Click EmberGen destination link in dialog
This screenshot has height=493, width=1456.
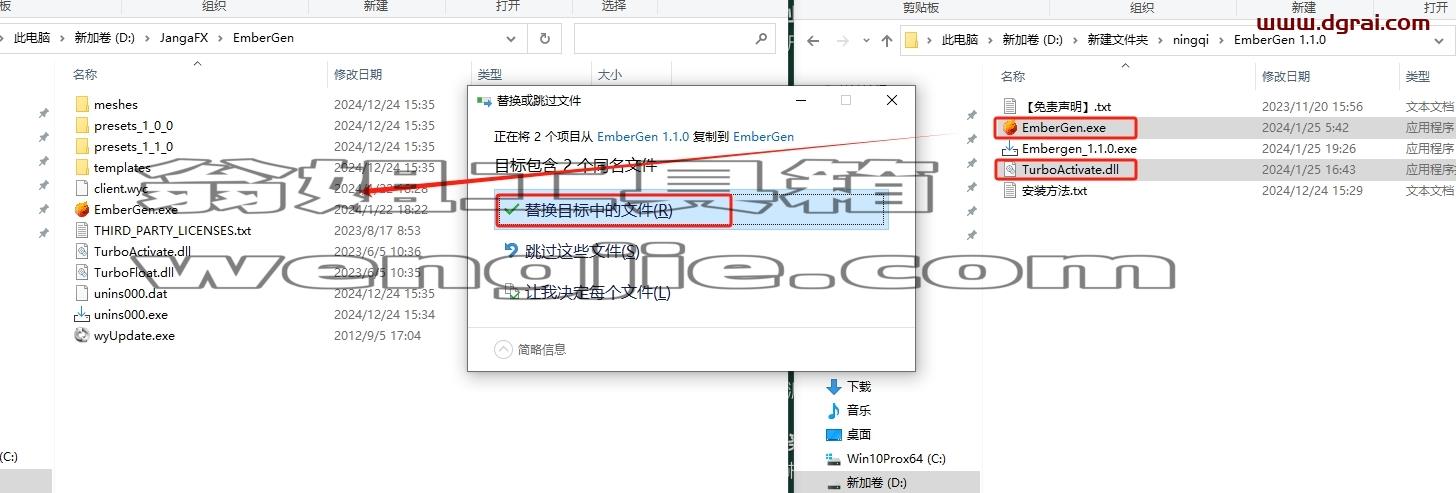point(764,136)
